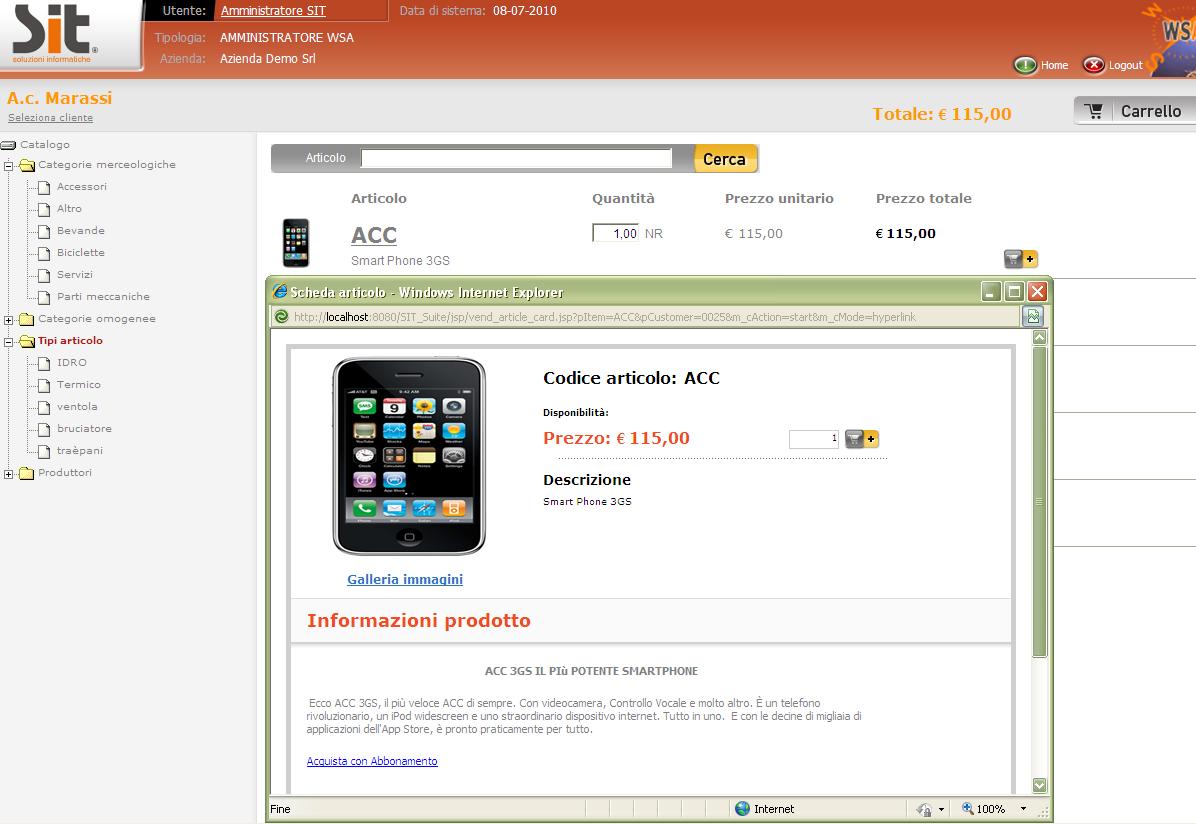
Task: Click the Internet Explorer icon in popup title
Action: click(x=280, y=291)
